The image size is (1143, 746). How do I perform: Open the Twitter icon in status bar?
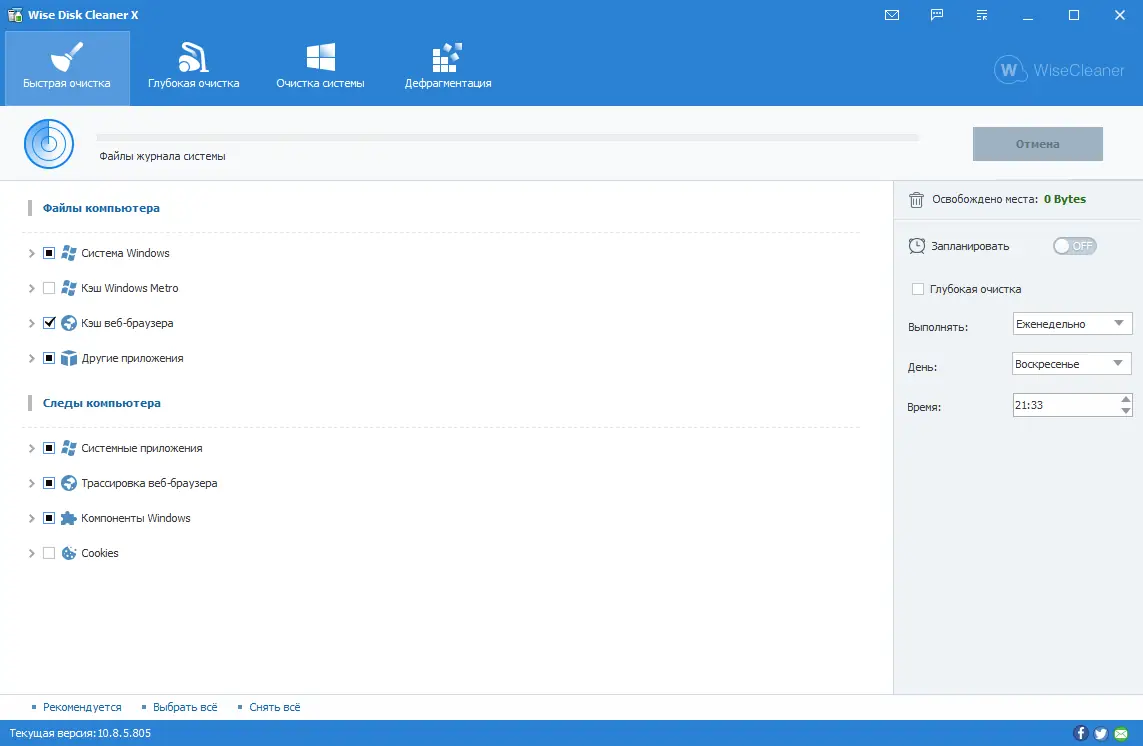point(1101,733)
